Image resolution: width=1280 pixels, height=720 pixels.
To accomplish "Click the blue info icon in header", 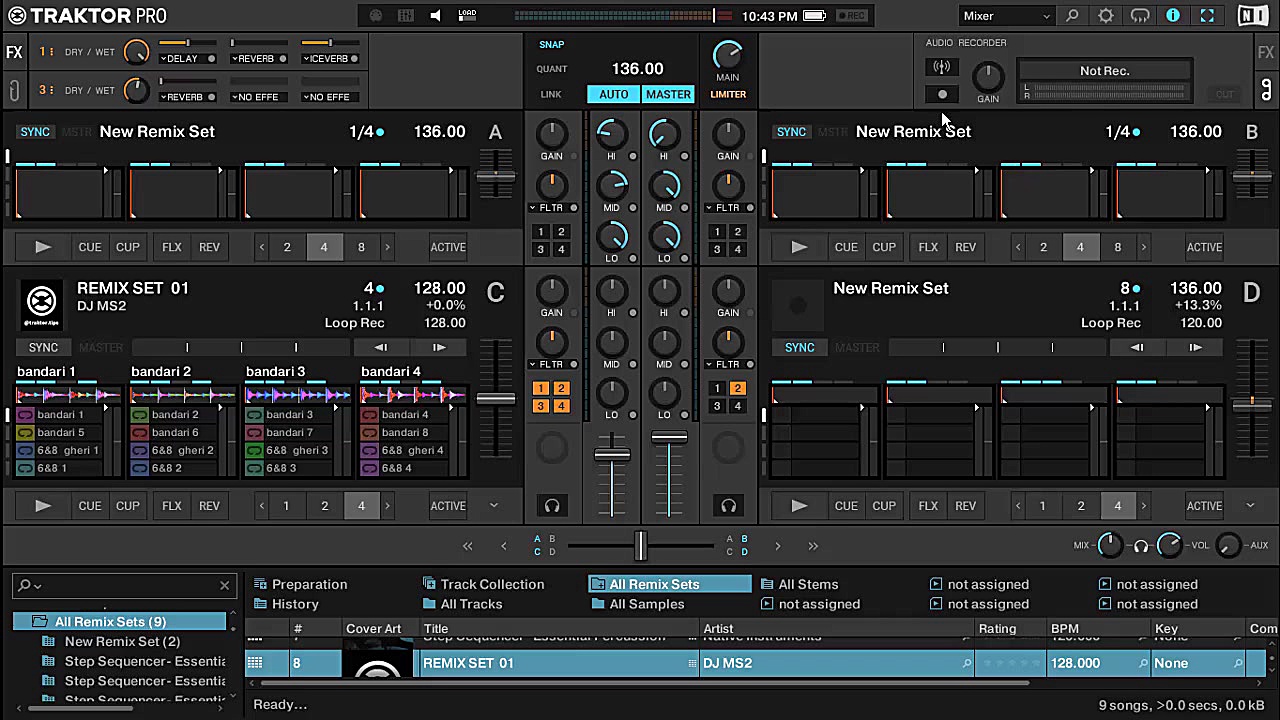I will (x=1173, y=16).
